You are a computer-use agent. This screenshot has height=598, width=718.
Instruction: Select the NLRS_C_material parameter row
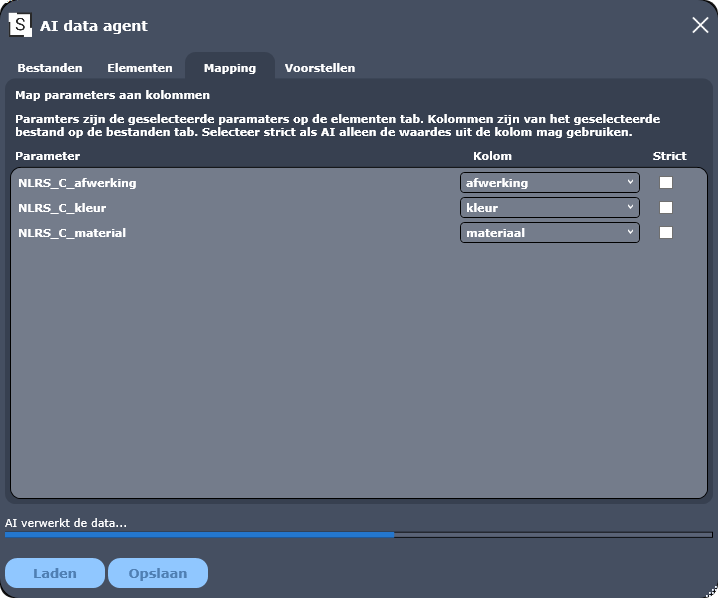(359, 233)
